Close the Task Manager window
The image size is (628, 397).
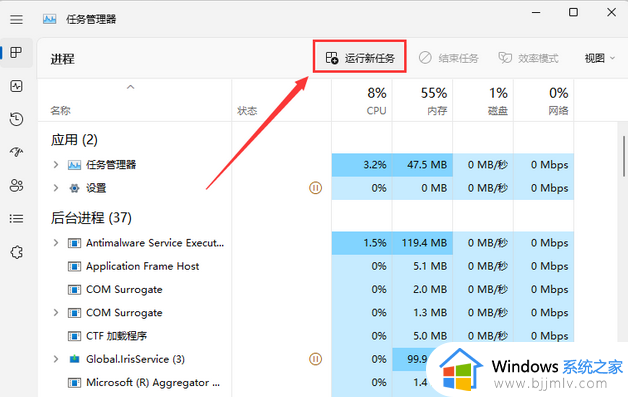[611, 12]
